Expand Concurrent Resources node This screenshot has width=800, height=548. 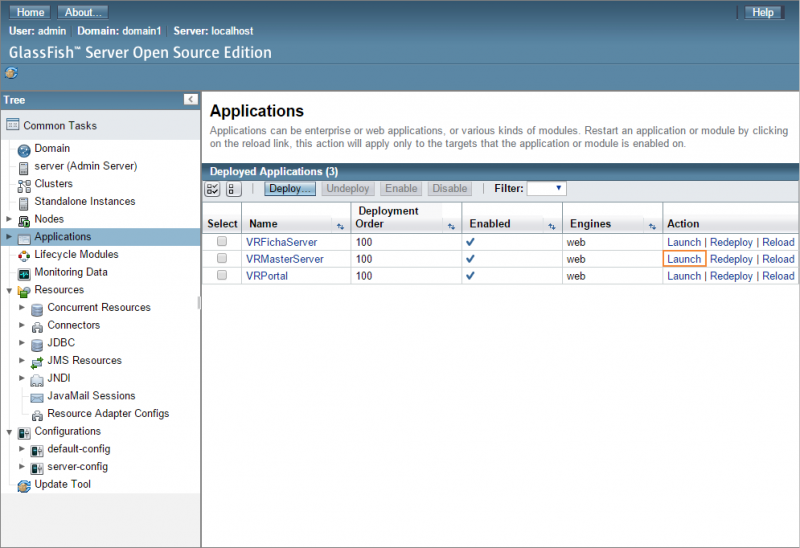22,307
